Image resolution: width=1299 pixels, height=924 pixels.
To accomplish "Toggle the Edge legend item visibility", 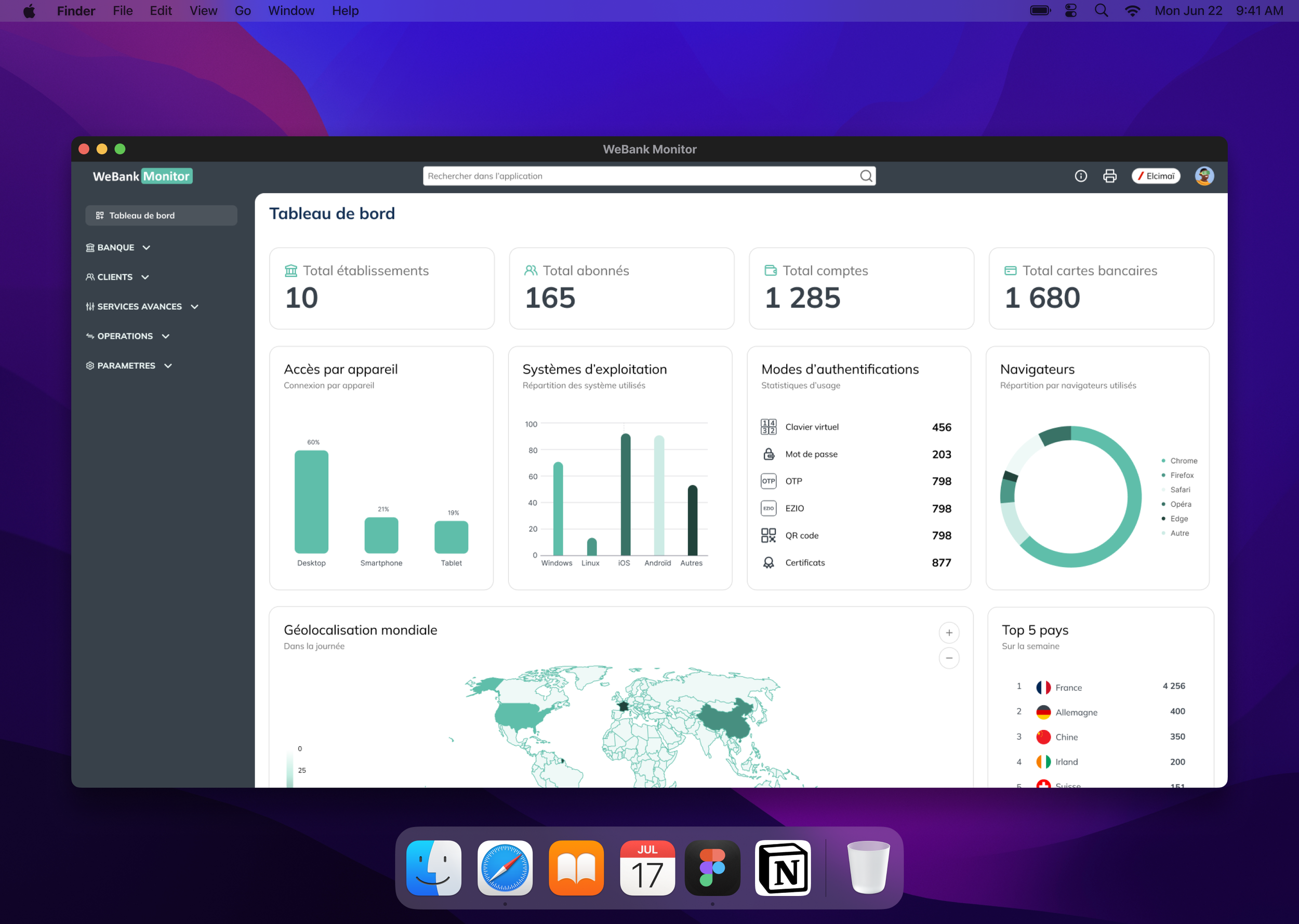I will [1178, 519].
